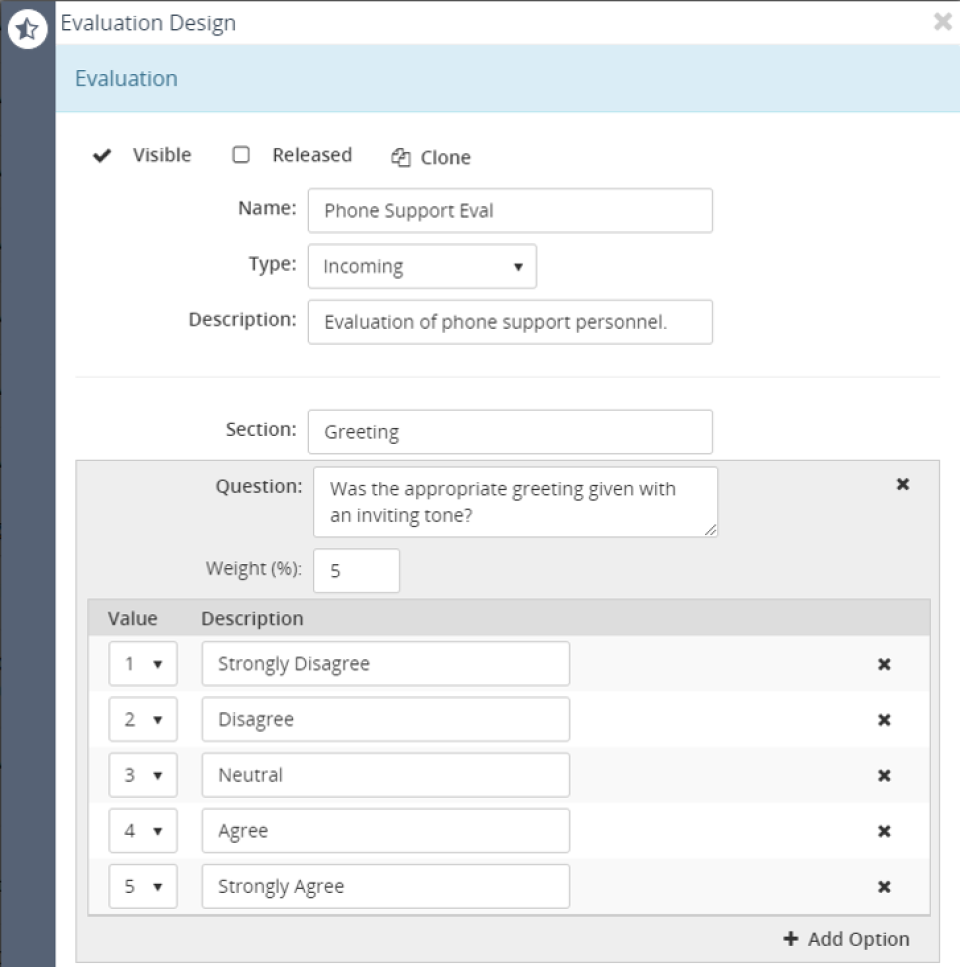
Task: Close the Evaluation Design dialog
Action: point(943,22)
